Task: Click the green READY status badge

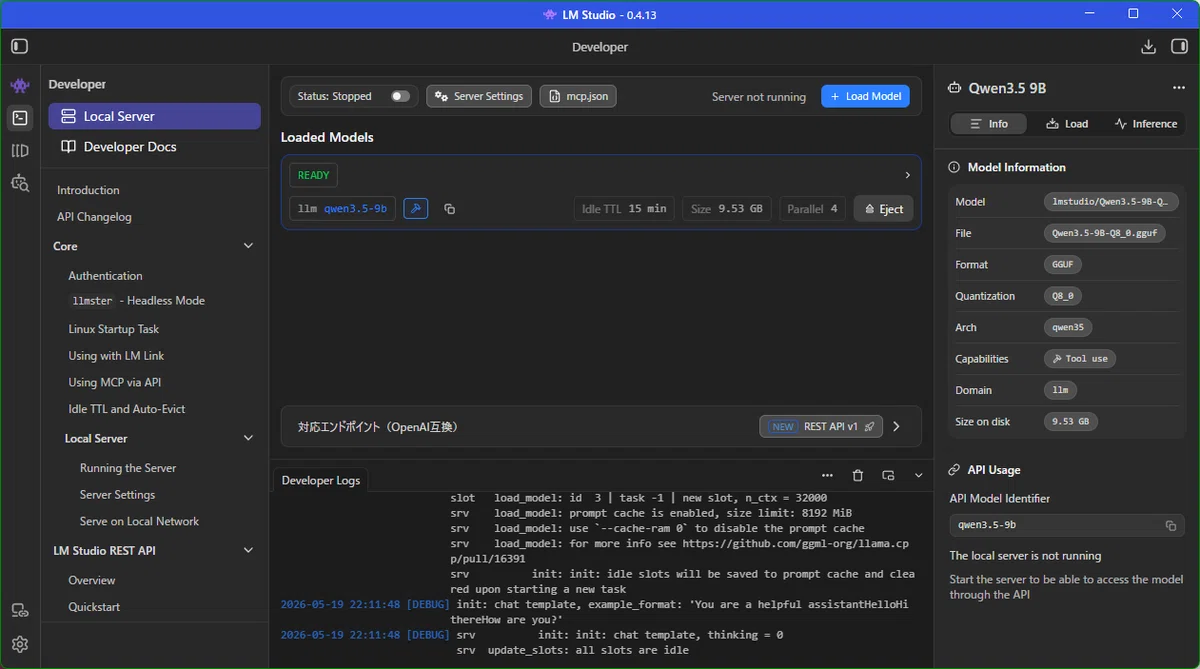Action: [313, 175]
